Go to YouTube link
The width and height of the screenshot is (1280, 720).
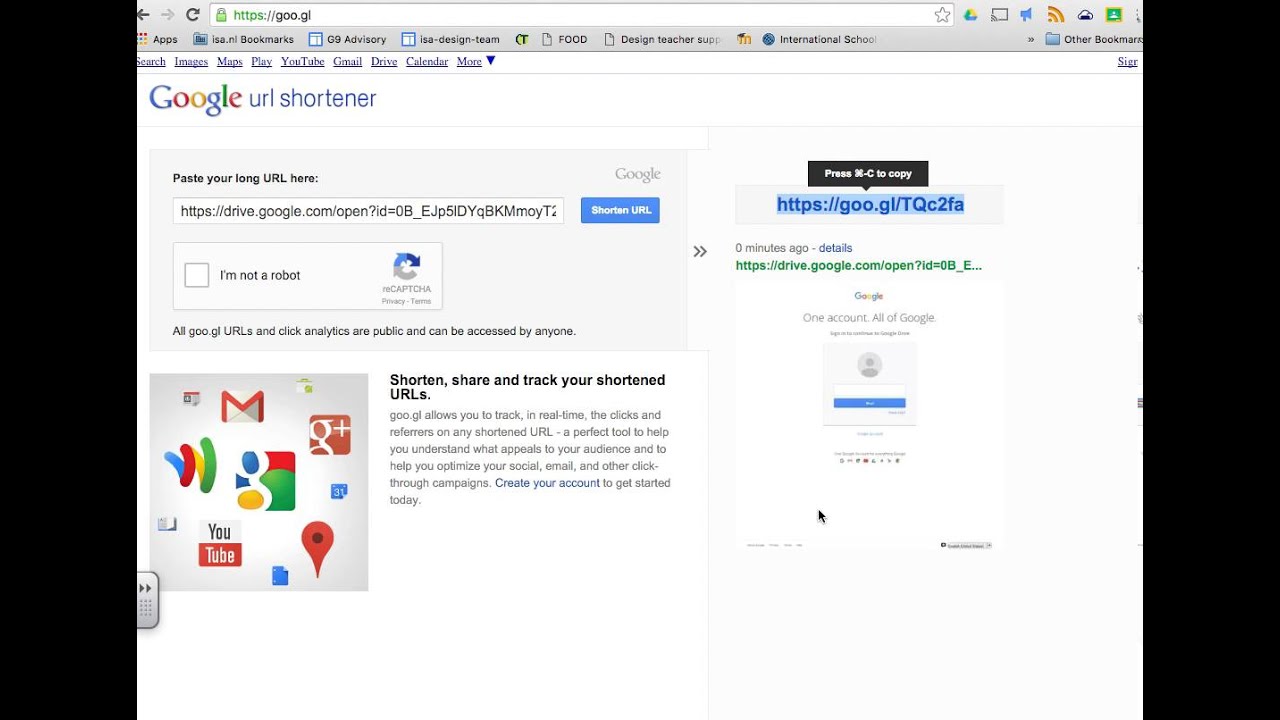(x=303, y=61)
